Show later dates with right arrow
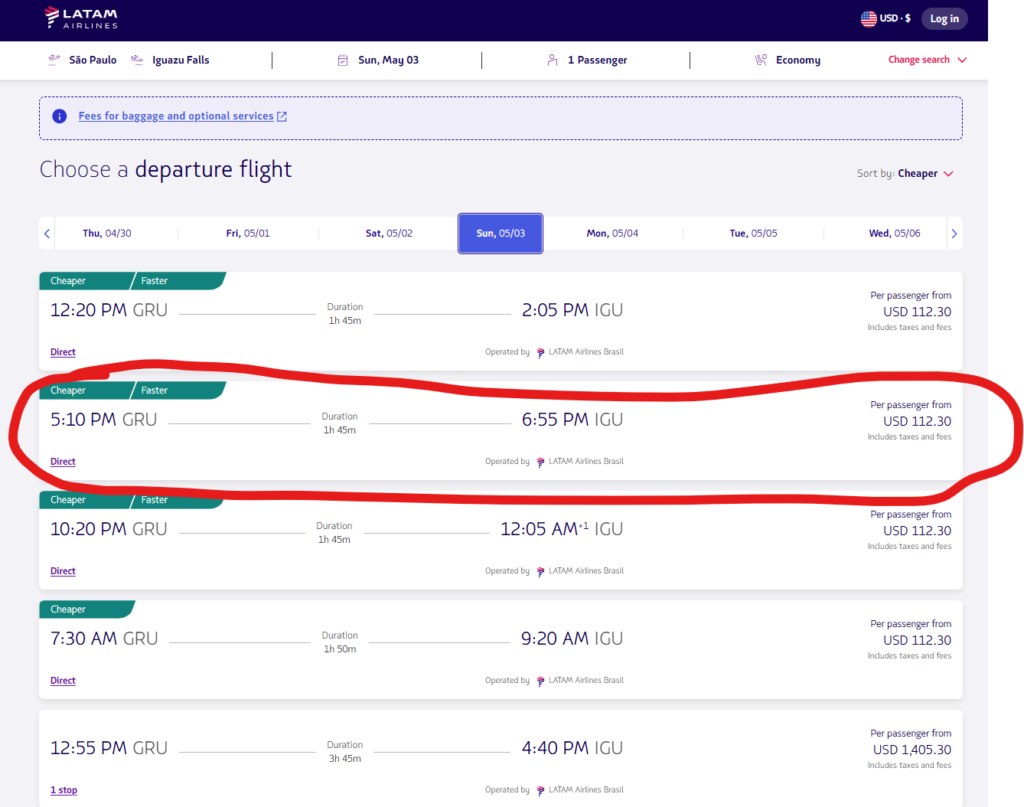 click(x=954, y=233)
